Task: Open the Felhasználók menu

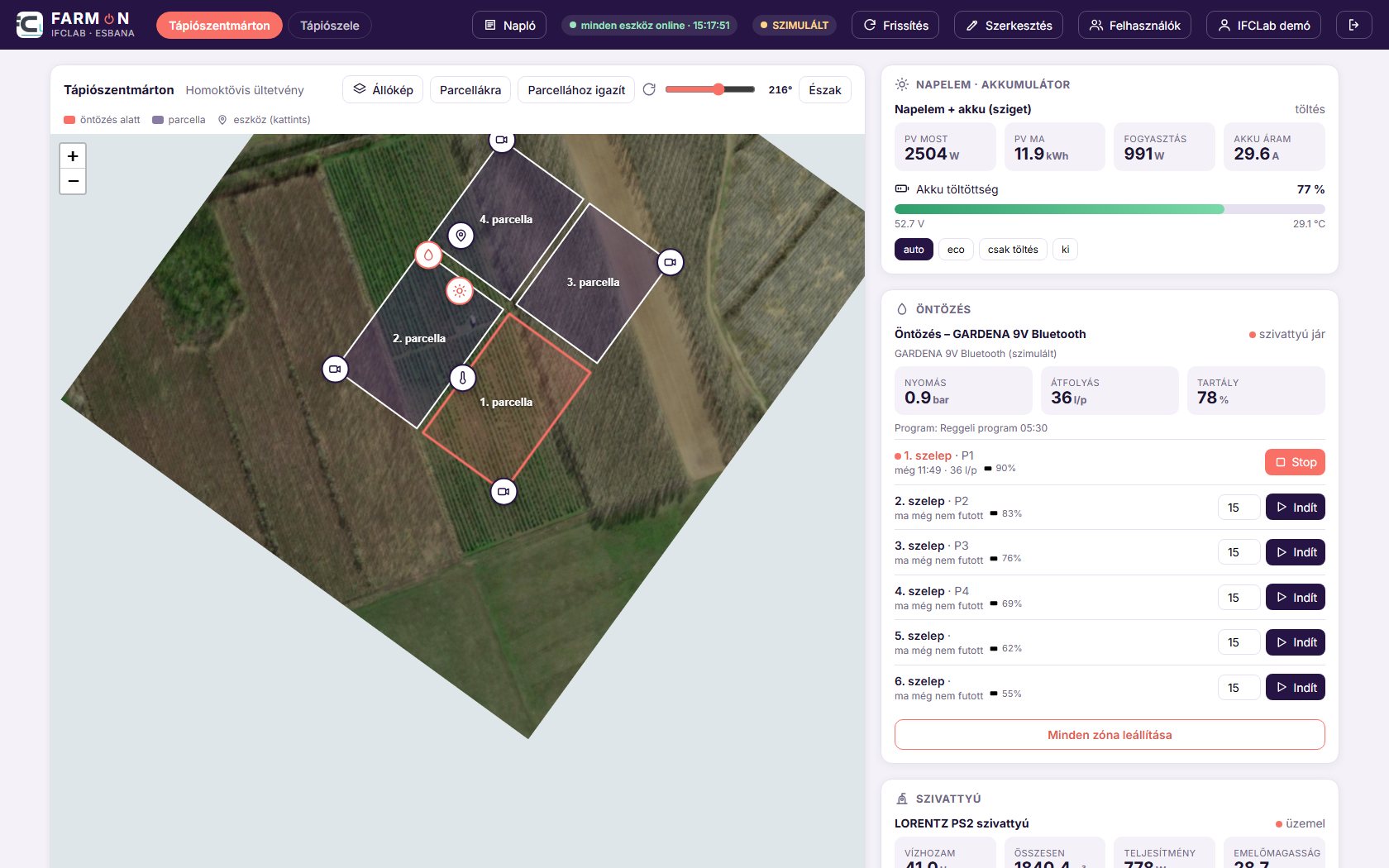Action: click(1134, 25)
